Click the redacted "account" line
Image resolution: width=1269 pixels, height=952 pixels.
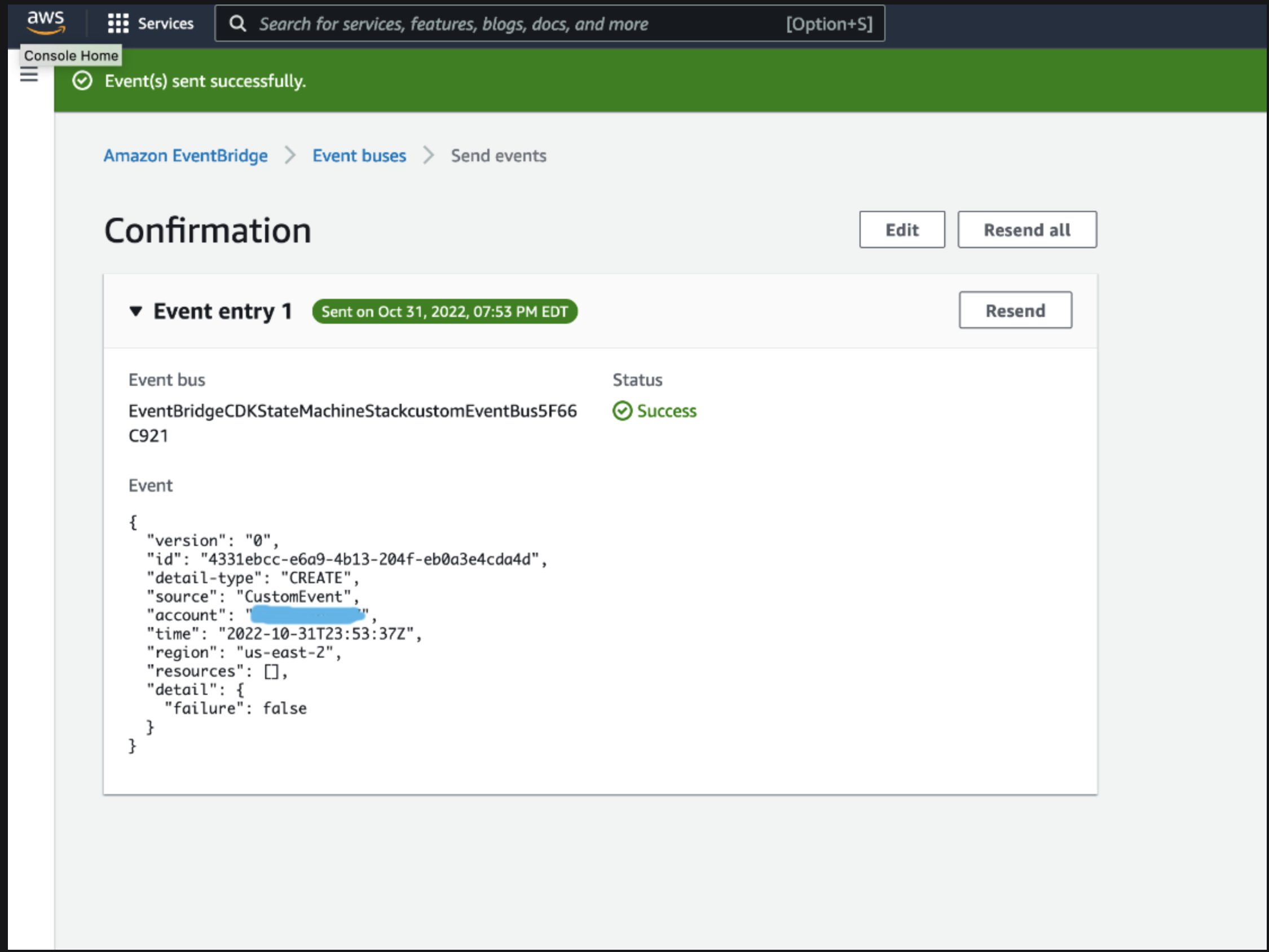click(x=262, y=615)
